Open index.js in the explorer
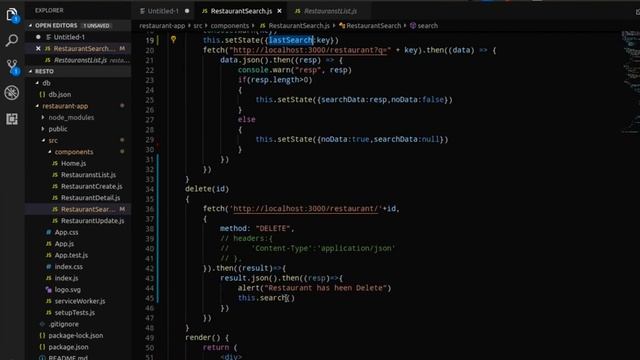640x360 pixels. (66, 278)
